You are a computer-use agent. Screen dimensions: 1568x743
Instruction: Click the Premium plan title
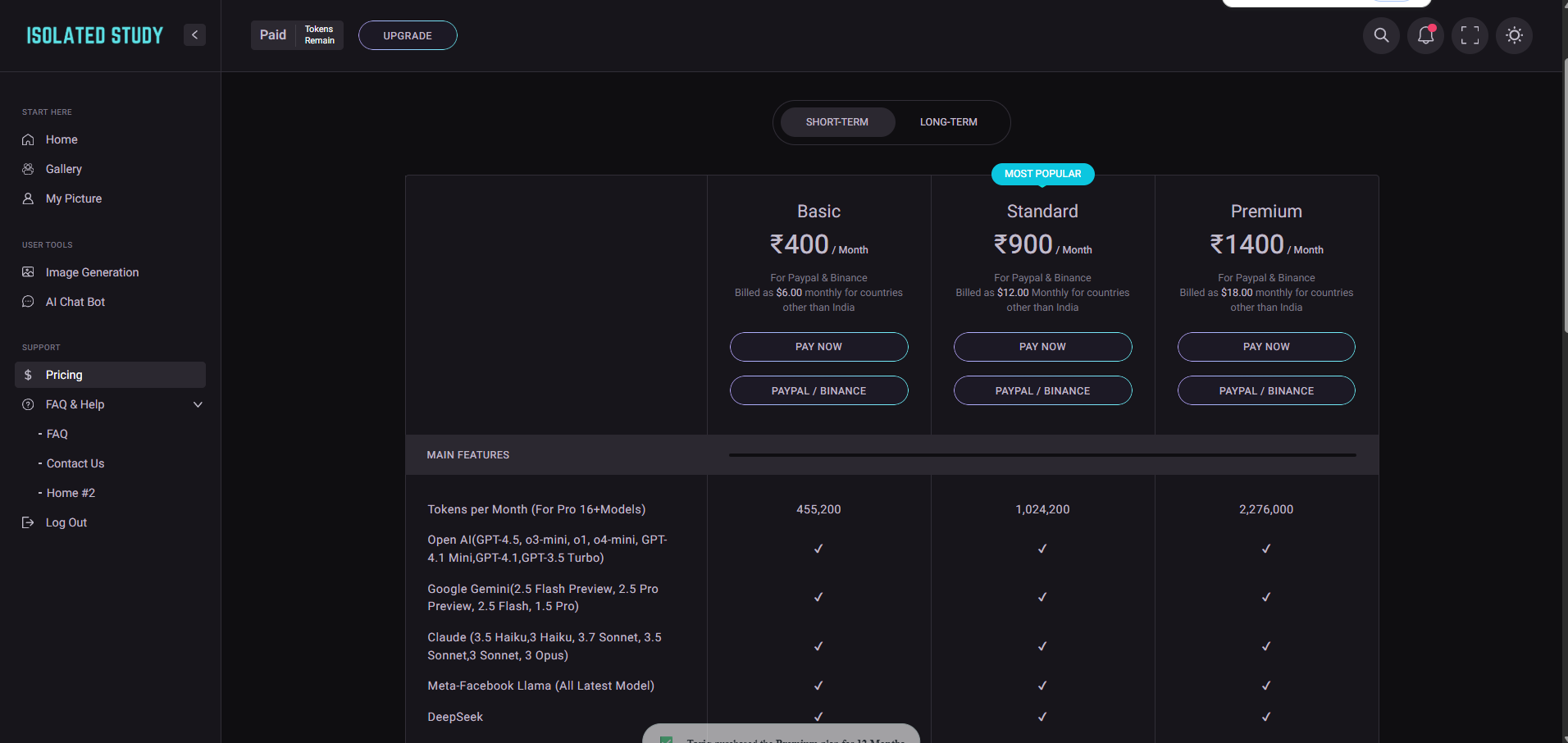coord(1266,212)
